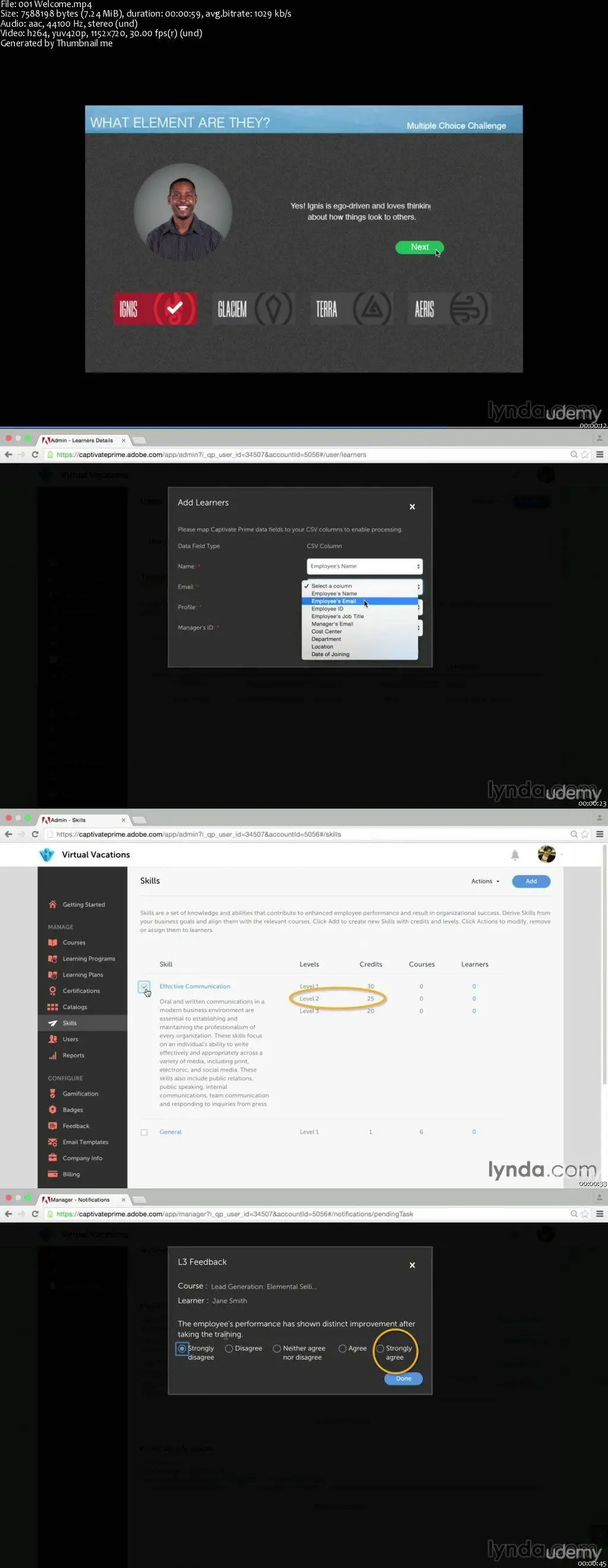Image resolution: width=608 pixels, height=1568 pixels.
Task: Reload page in the Admin - Skills window
Action: tap(34, 835)
